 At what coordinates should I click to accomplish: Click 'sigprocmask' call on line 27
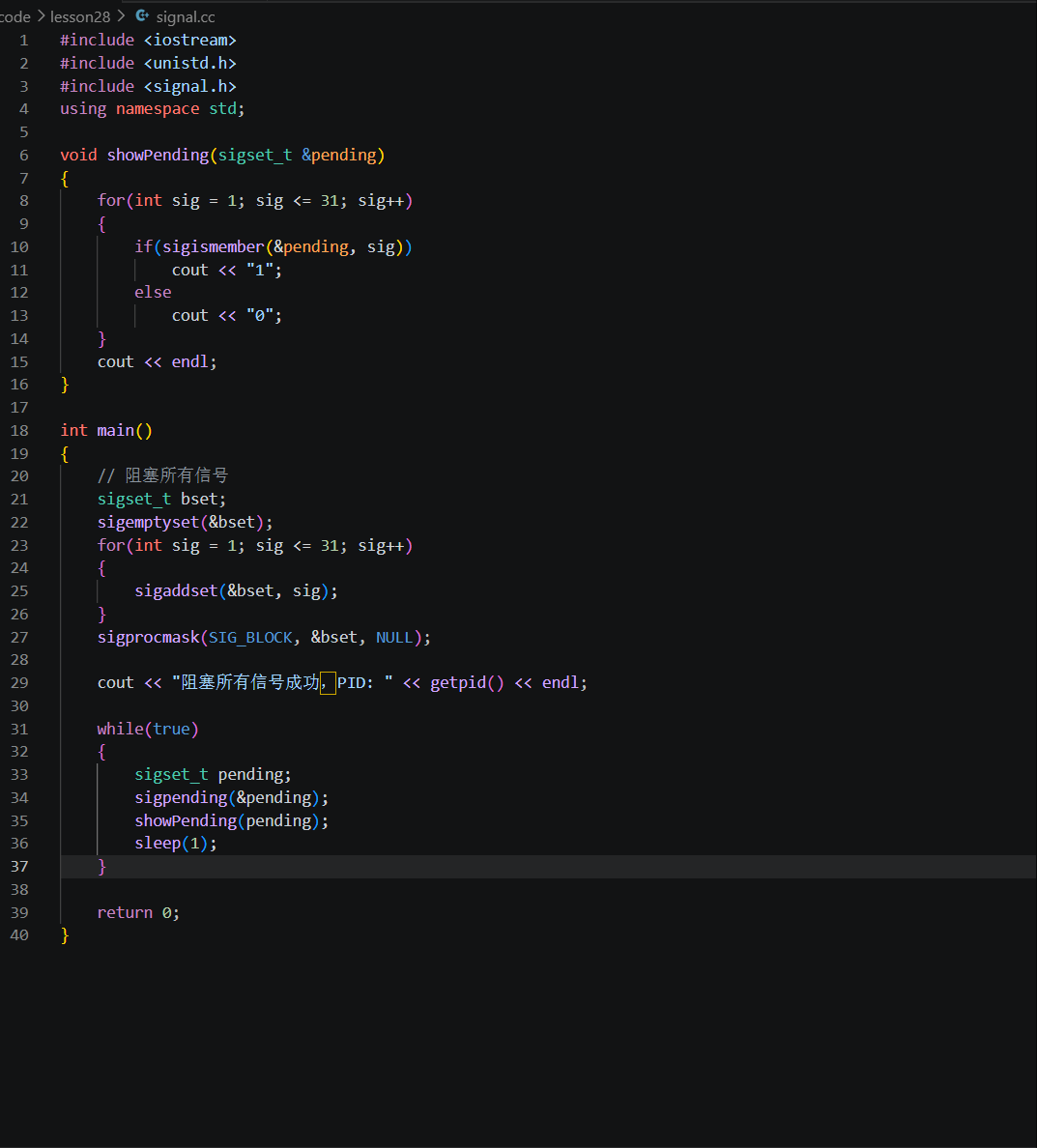(149, 637)
